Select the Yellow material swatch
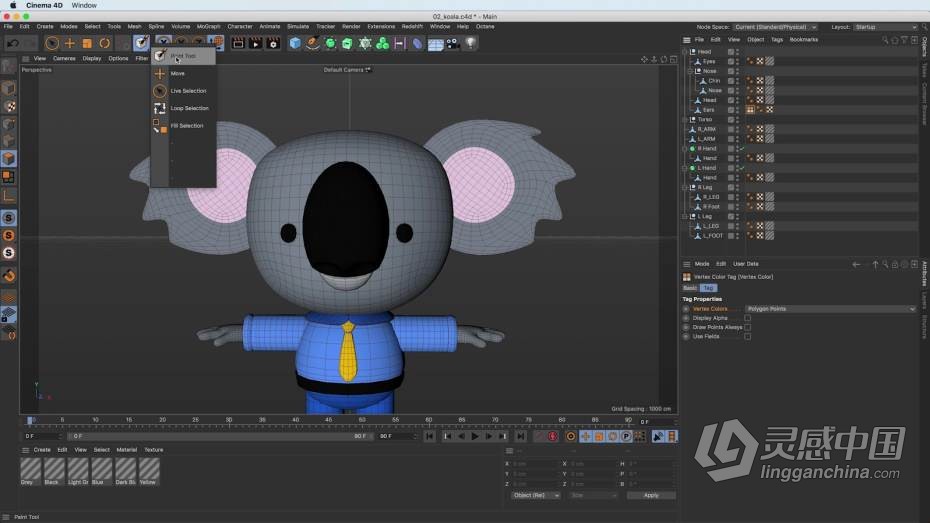The height and width of the screenshot is (523, 930). [148, 471]
